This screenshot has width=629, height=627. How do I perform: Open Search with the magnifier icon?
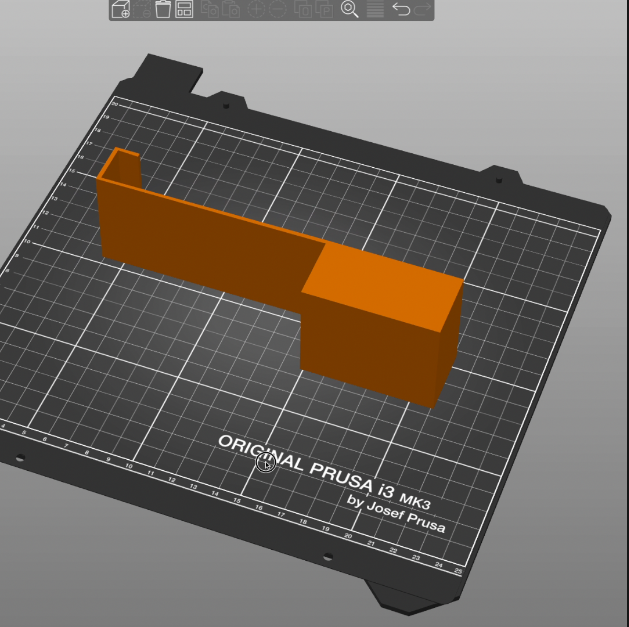pos(350,10)
